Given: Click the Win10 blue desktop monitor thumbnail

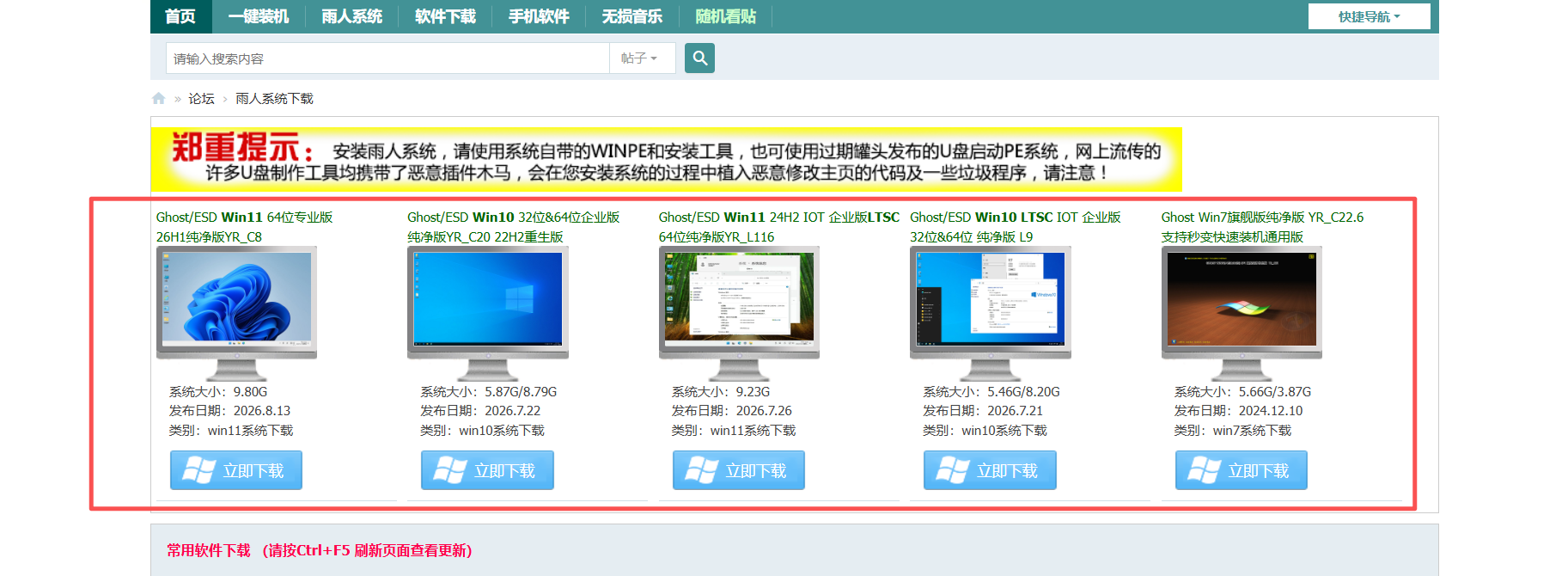Looking at the screenshot, I should (488, 313).
